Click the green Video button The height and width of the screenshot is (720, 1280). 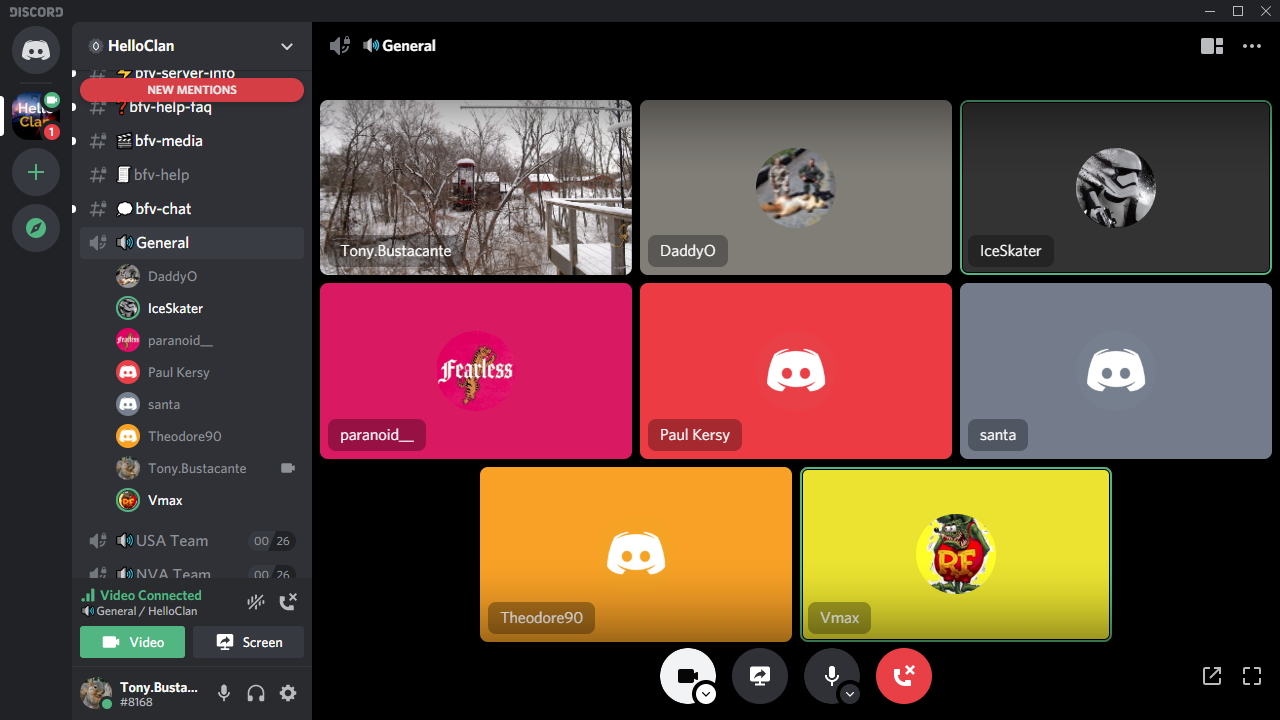132,642
